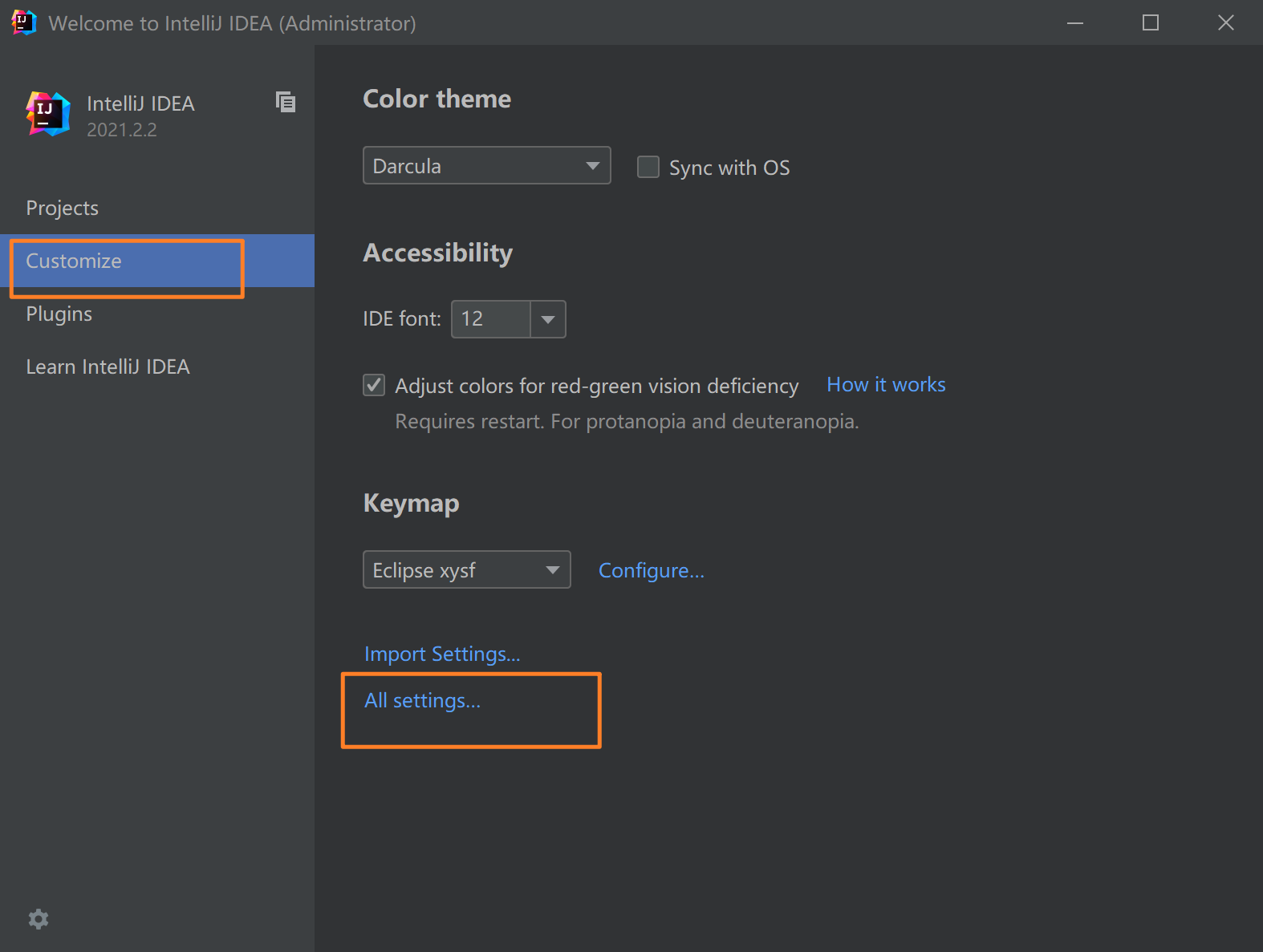
Task: Open the Learn IntelliJ IDEA tab
Action: pos(157,367)
